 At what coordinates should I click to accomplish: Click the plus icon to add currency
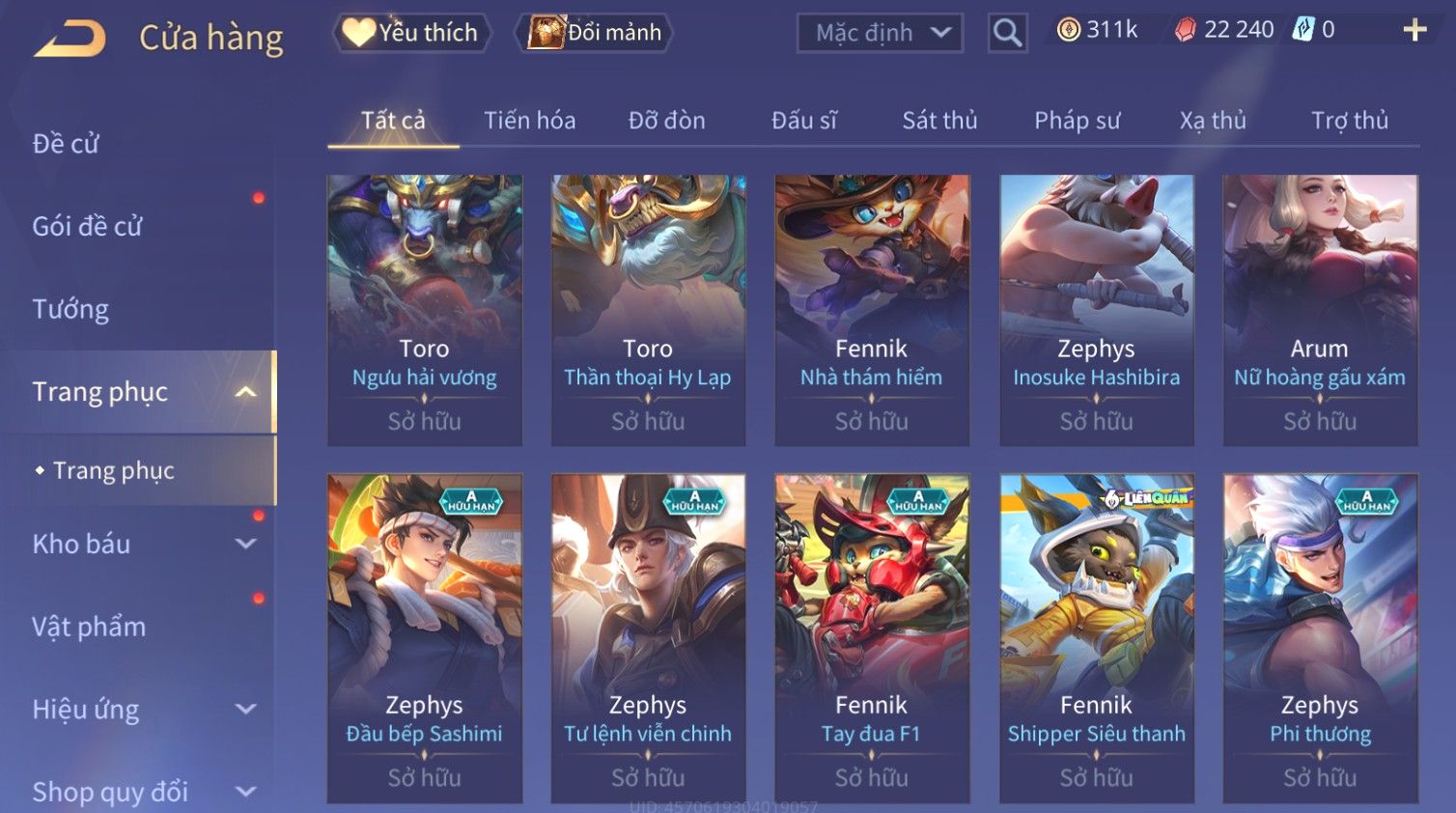[x=1414, y=30]
